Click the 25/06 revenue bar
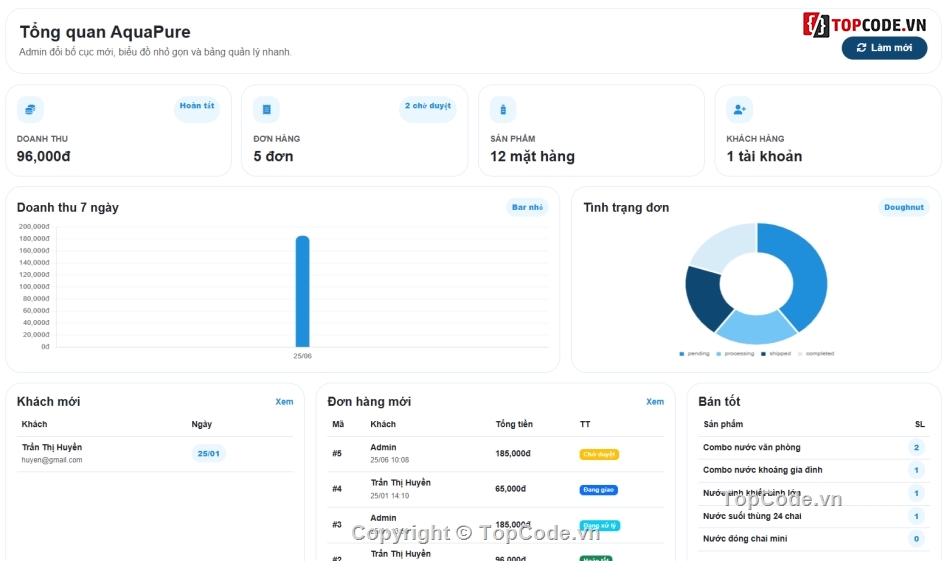Viewport: 950px width, 561px height. (302, 291)
